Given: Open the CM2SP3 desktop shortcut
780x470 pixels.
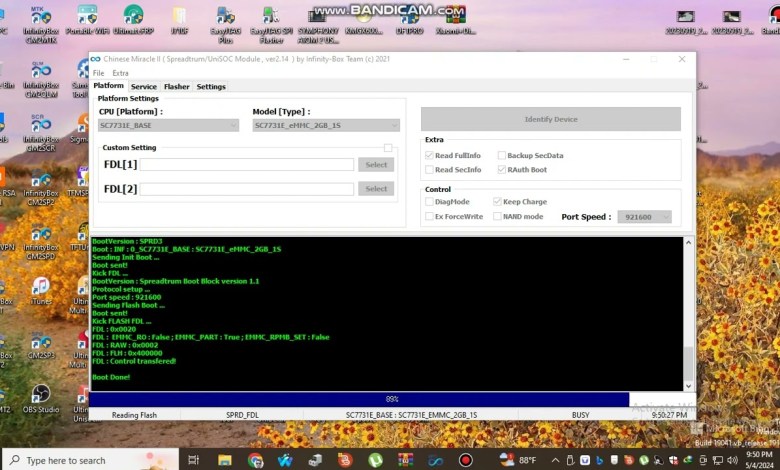Looking at the screenshot, I should (x=41, y=346).
